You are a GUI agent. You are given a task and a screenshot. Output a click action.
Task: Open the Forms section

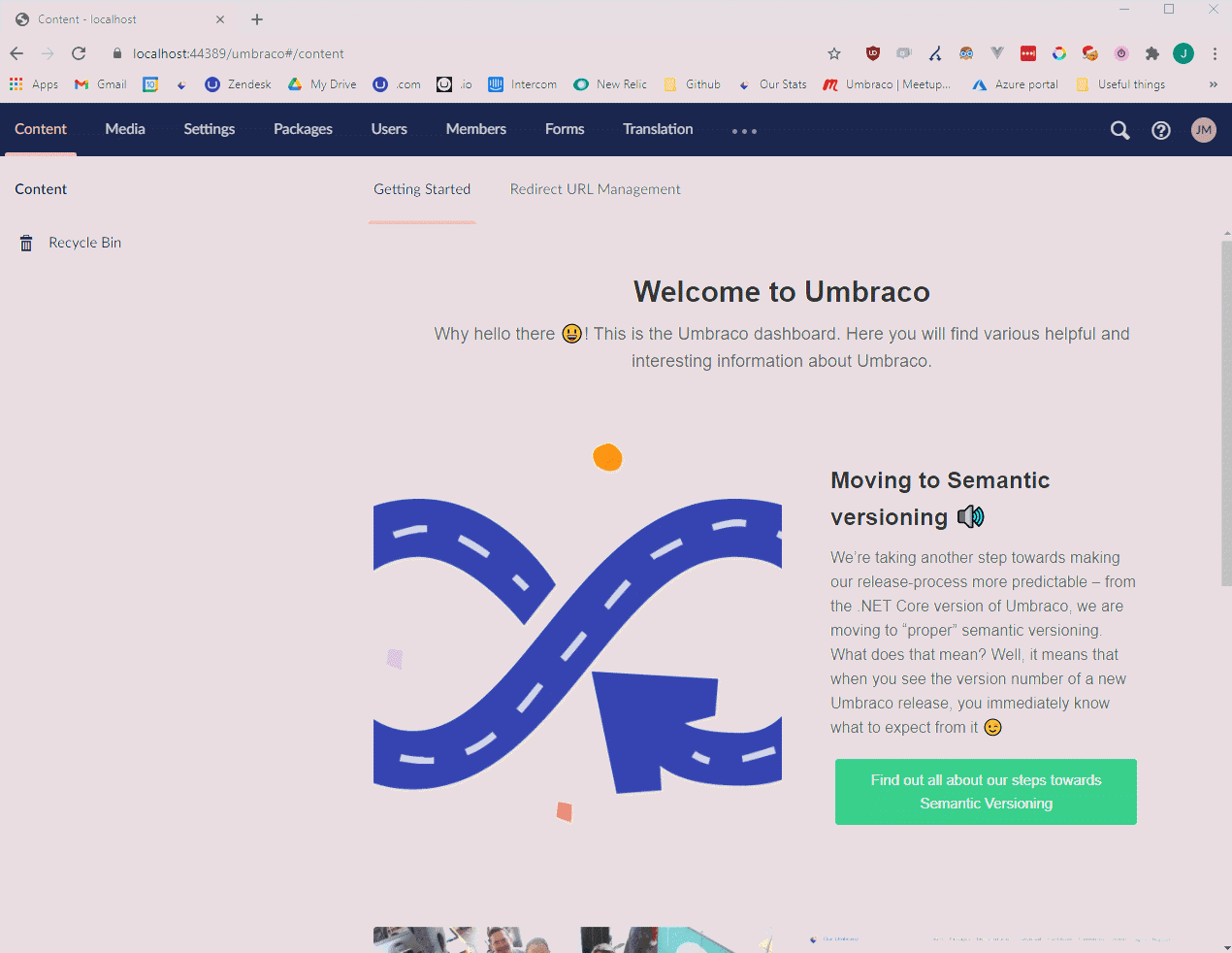(x=565, y=129)
